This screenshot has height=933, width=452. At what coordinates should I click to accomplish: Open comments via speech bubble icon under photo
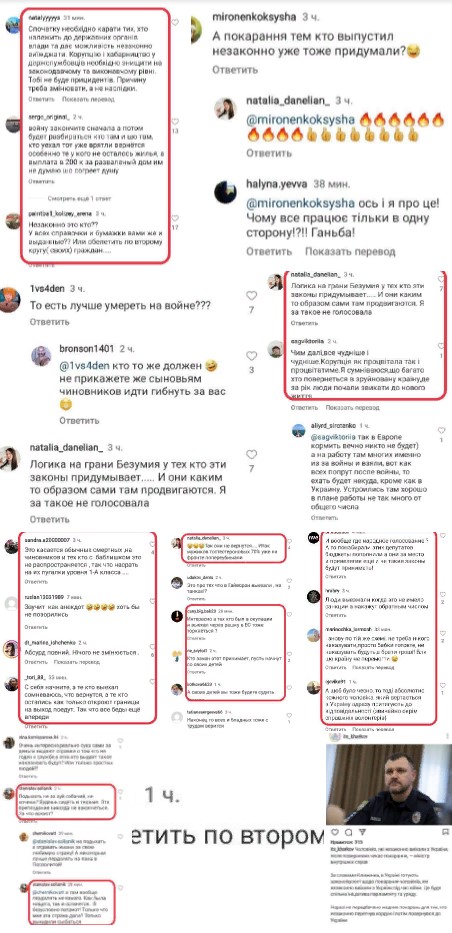point(347,832)
